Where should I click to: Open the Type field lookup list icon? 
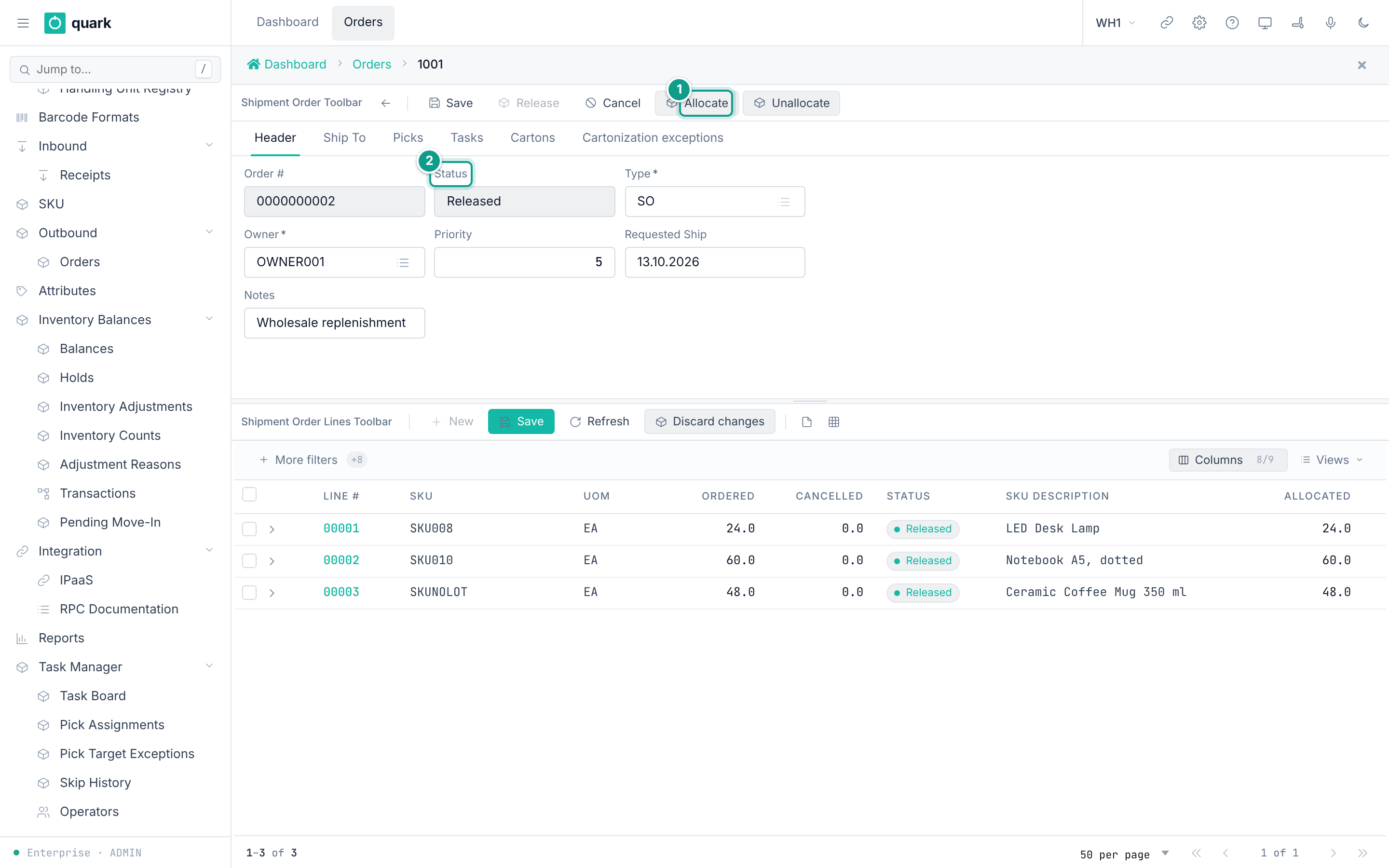tap(783, 202)
